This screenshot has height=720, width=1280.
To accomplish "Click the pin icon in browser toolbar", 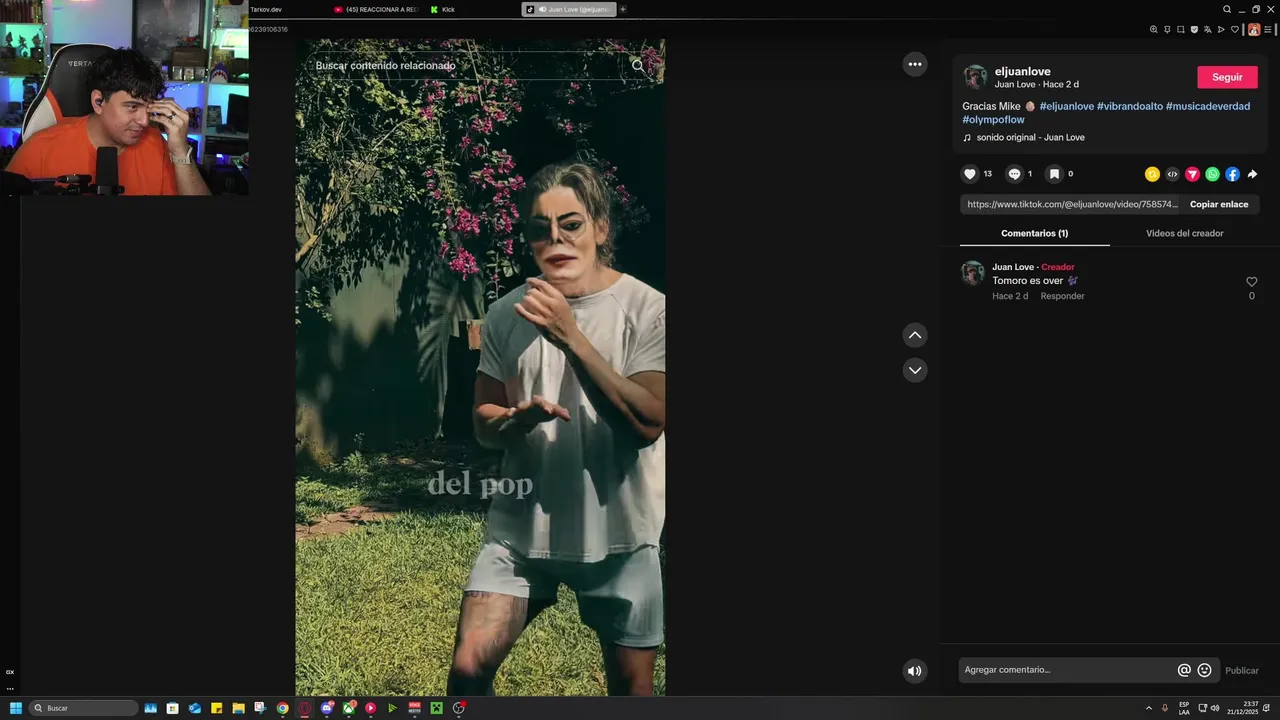I will [x=1167, y=29].
